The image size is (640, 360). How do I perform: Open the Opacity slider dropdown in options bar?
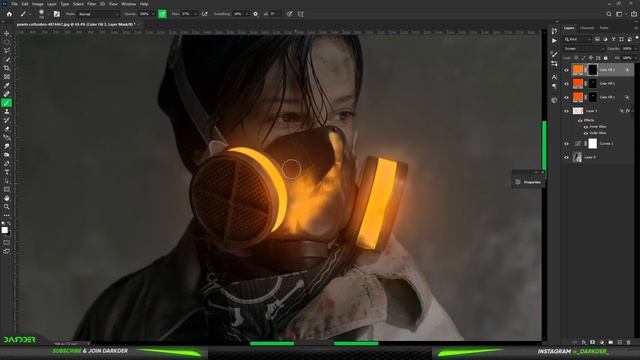click(153, 14)
